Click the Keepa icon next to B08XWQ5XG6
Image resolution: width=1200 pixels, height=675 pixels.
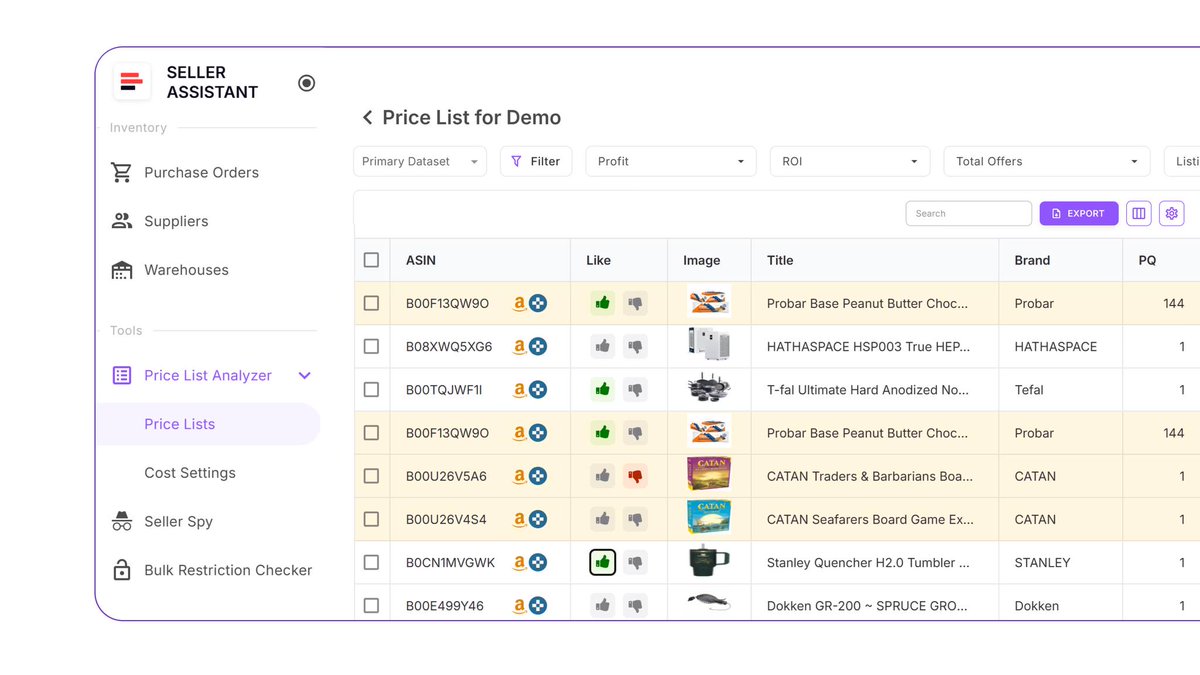pyautogui.click(x=538, y=346)
